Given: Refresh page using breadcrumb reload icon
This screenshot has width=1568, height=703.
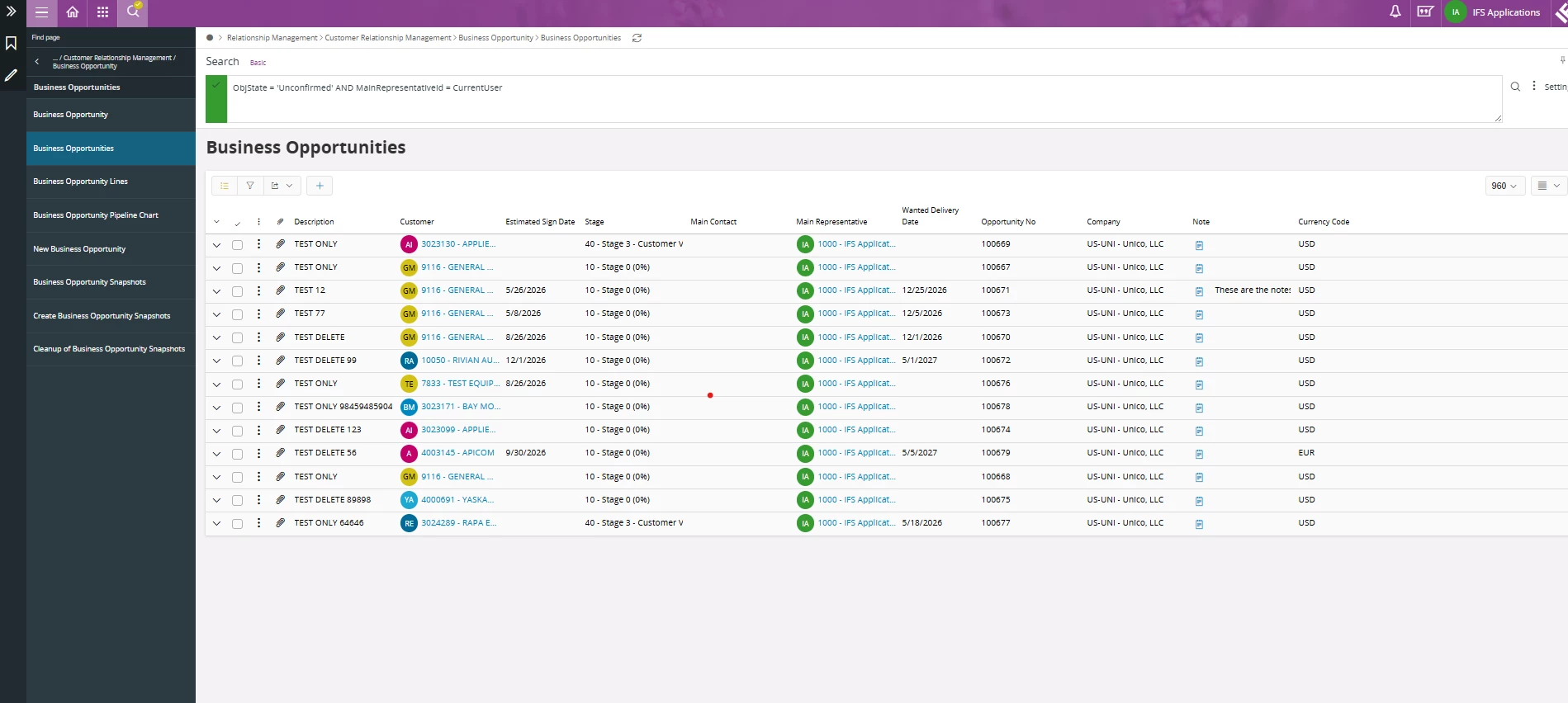Looking at the screenshot, I should pos(637,38).
